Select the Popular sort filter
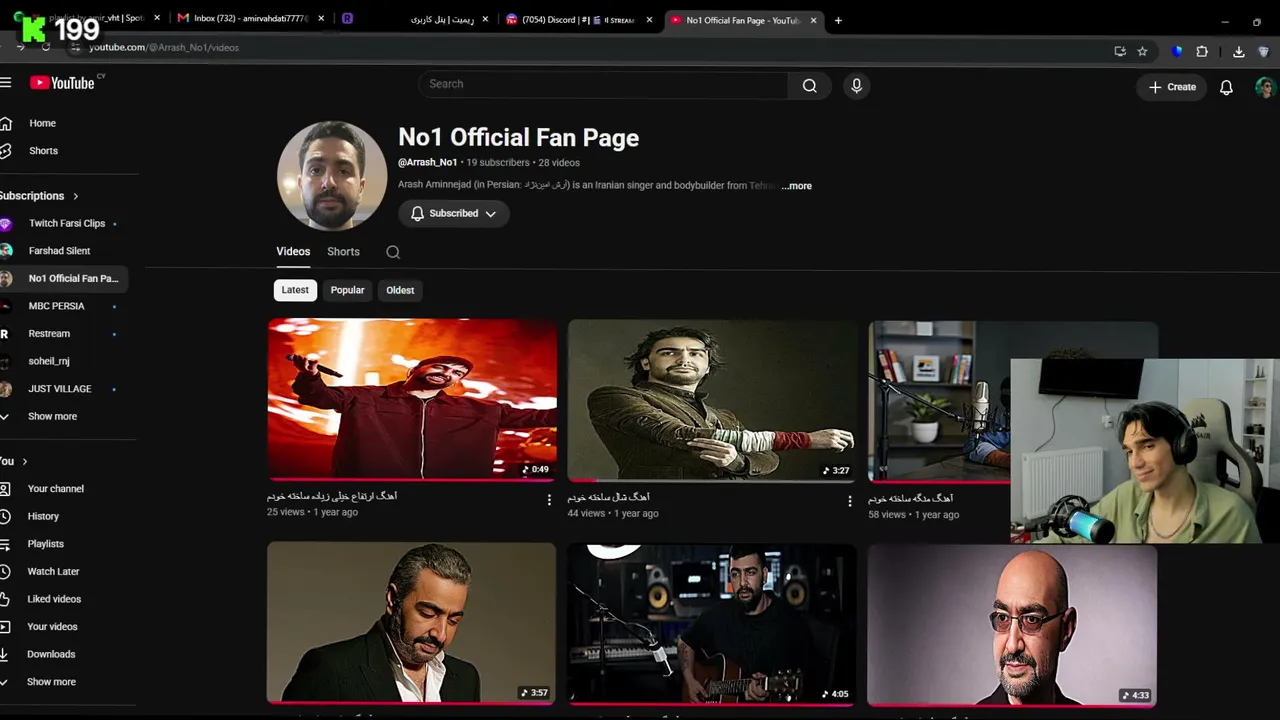 coord(347,290)
